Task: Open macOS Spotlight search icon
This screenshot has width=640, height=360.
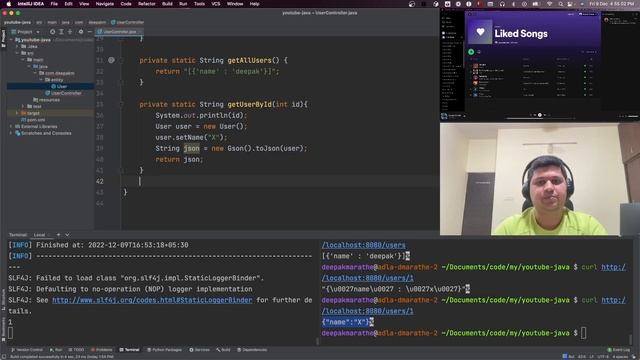Action: click(x=560, y=4)
